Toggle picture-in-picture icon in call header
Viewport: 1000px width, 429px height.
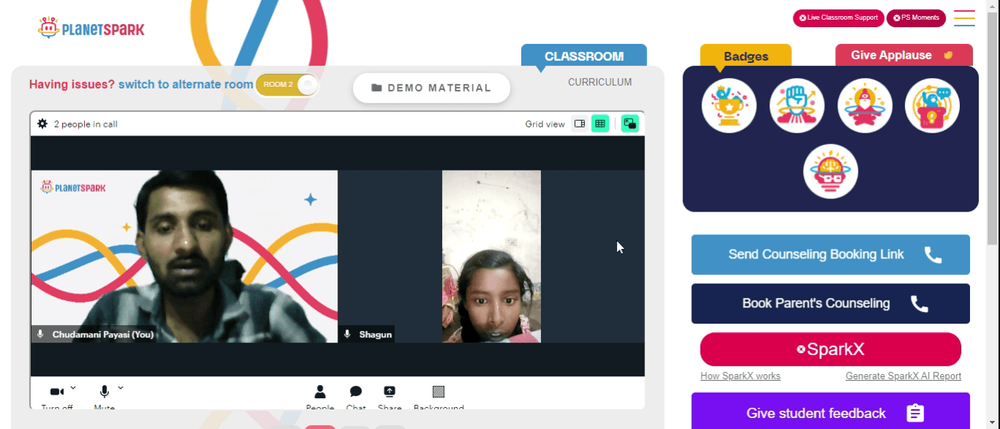(x=630, y=124)
